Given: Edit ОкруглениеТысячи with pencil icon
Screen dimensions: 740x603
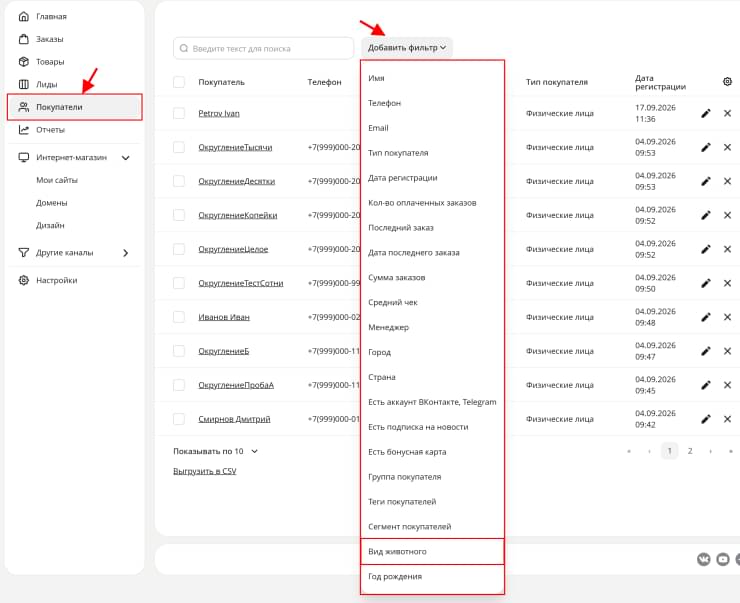Looking at the screenshot, I should click(706, 147).
